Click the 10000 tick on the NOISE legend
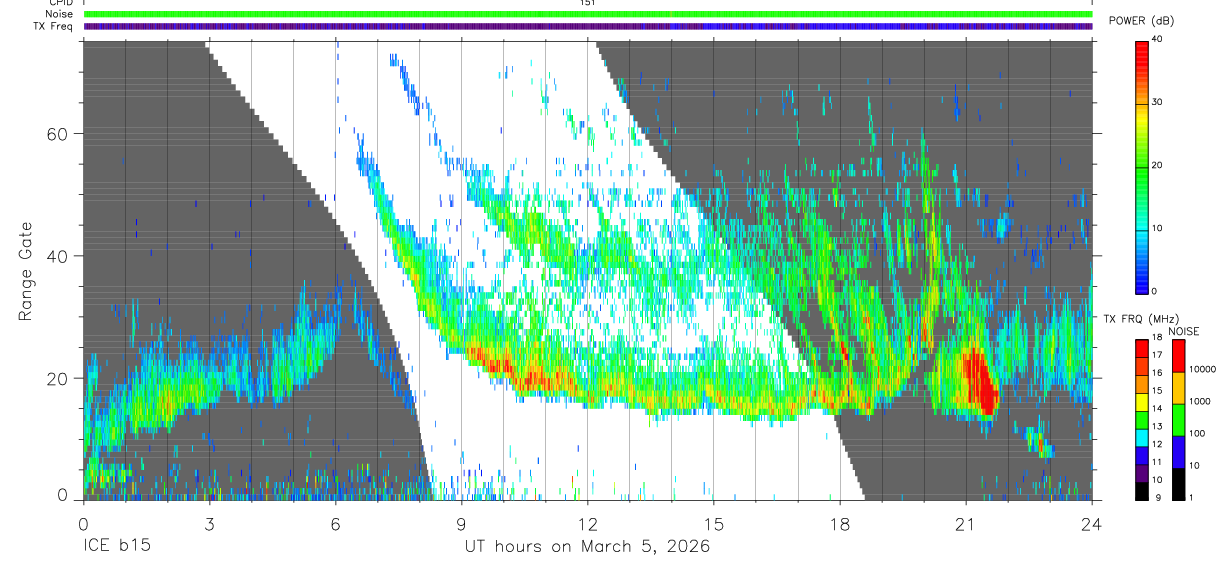This screenshot has width=1228, height=567. point(1203,369)
